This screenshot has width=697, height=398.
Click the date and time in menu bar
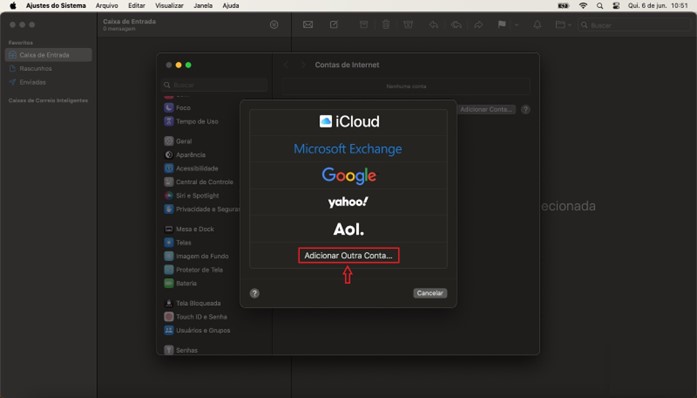pyautogui.click(x=658, y=6)
